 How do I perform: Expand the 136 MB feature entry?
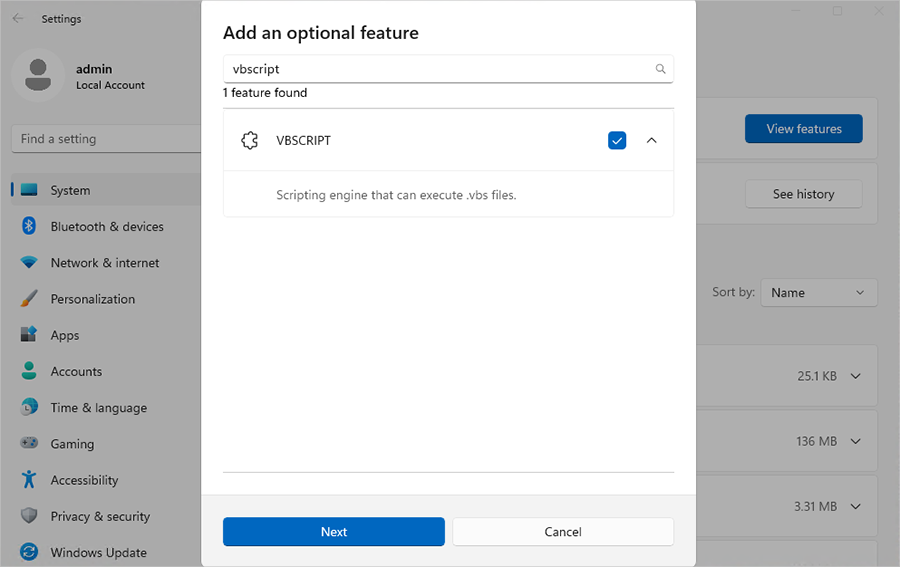(855, 441)
